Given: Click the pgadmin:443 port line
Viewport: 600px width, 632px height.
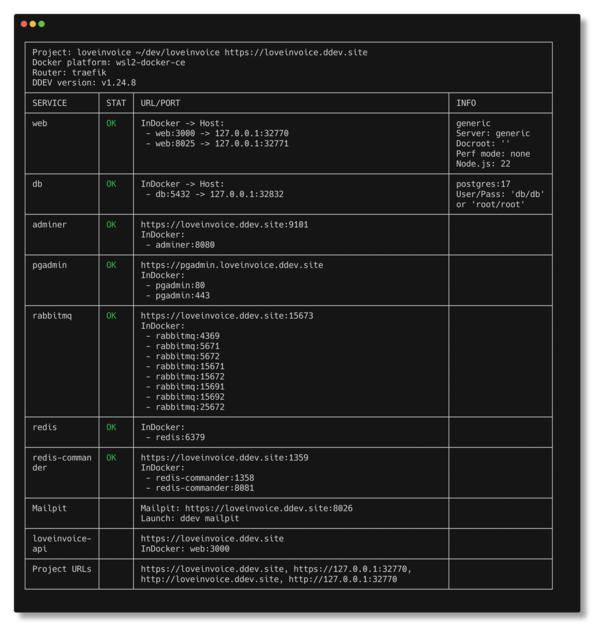Looking at the screenshot, I should (x=178, y=295).
